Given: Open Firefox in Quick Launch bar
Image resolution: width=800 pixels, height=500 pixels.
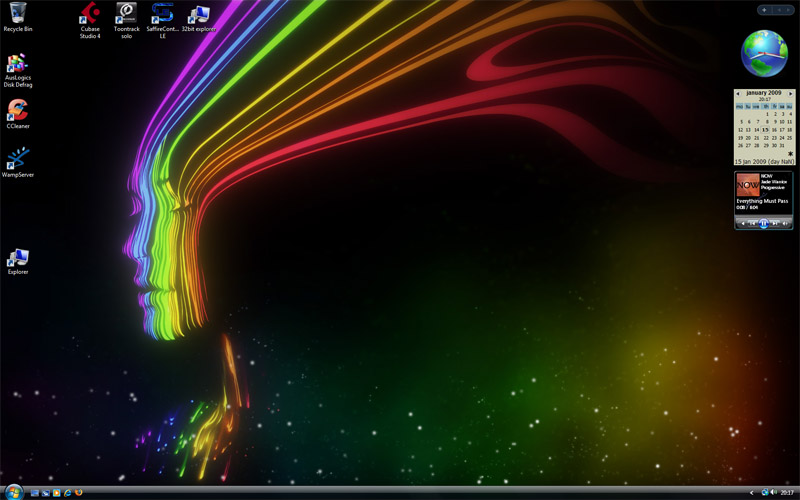Looking at the screenshot, I should point(78,493).
